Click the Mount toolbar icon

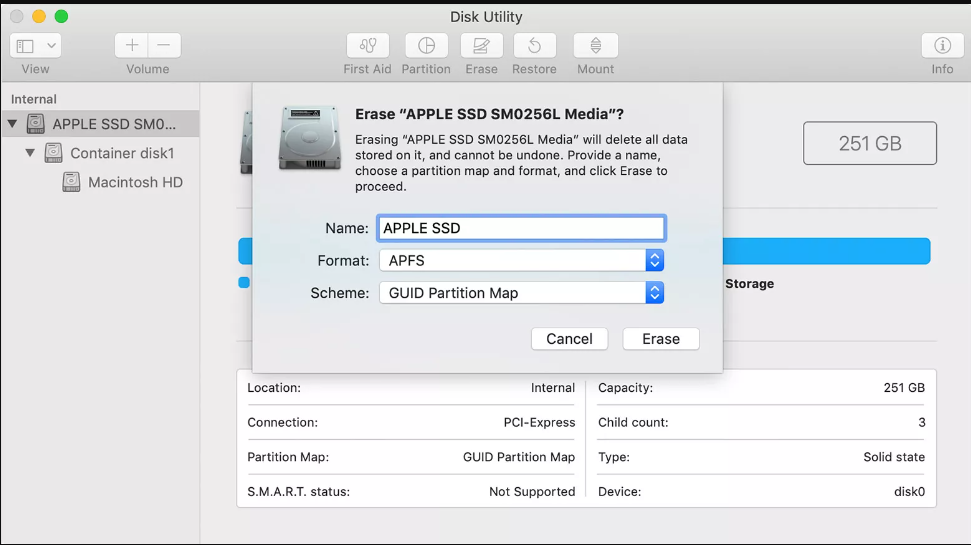tap(596, 46)
